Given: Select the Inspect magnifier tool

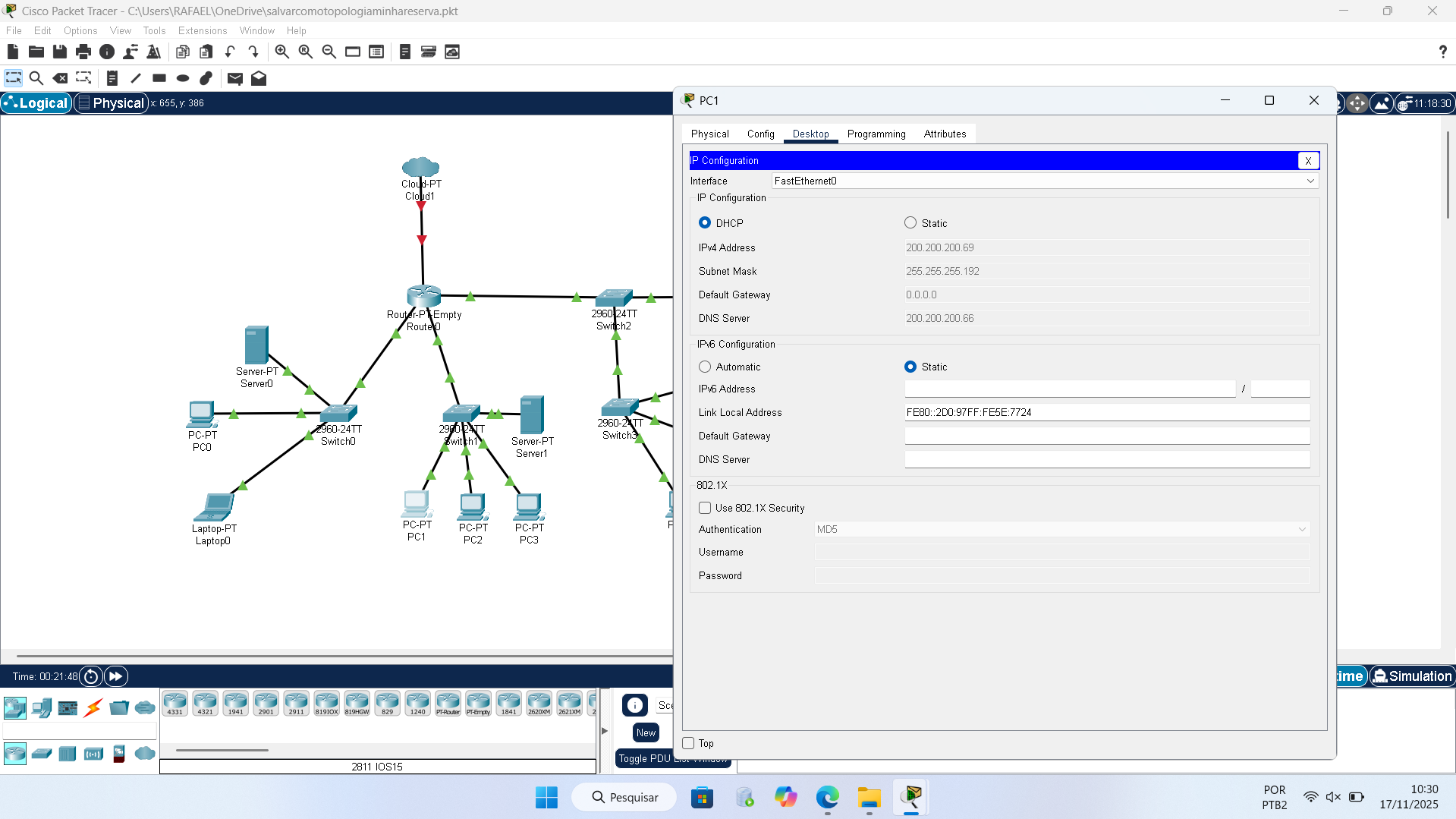Looking at the screenshot, I should pyautogui.click(x=36, y=78).
